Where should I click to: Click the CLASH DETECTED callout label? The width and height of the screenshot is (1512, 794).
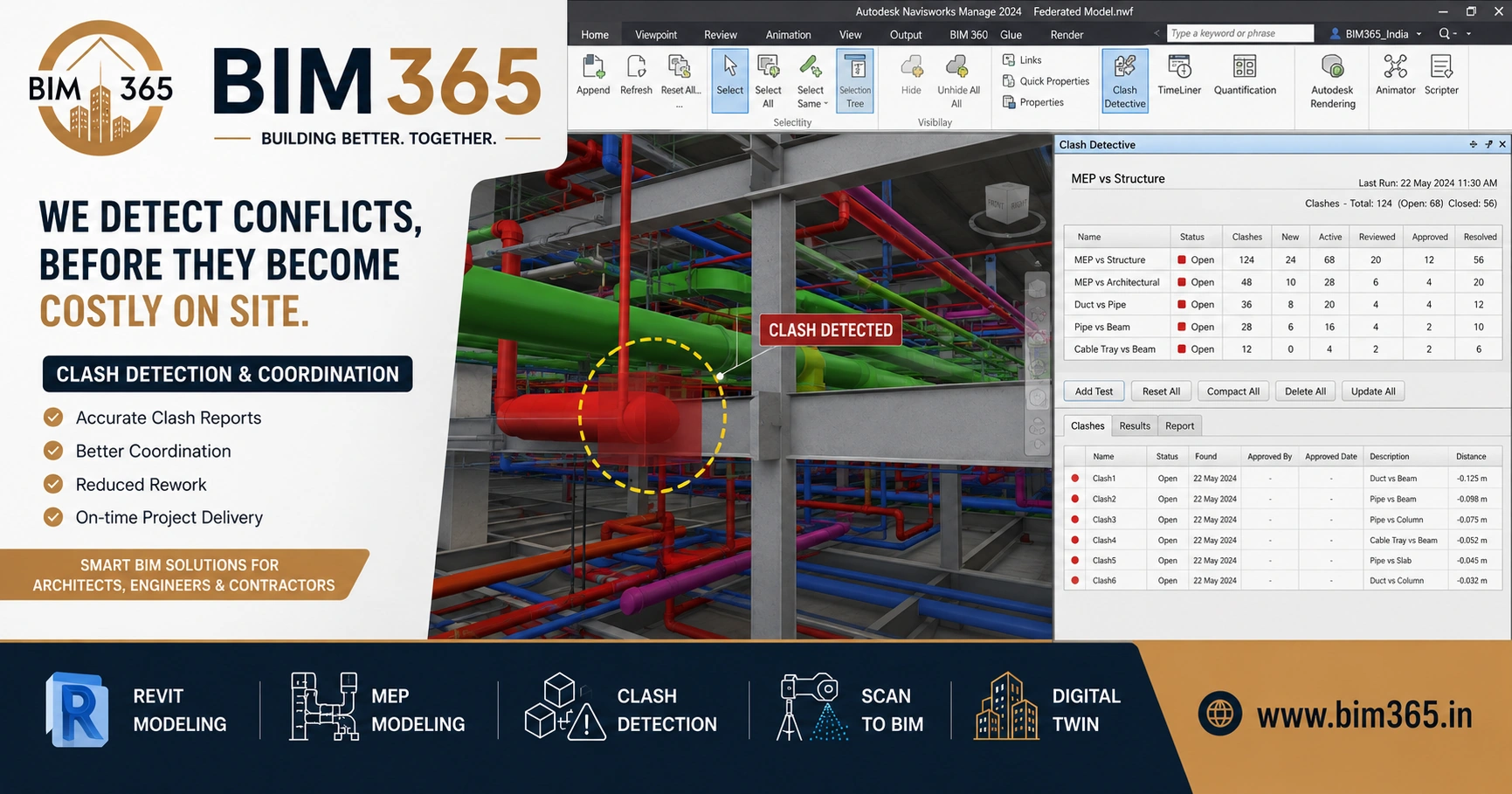pyautogui.click(x=831, y=330)
